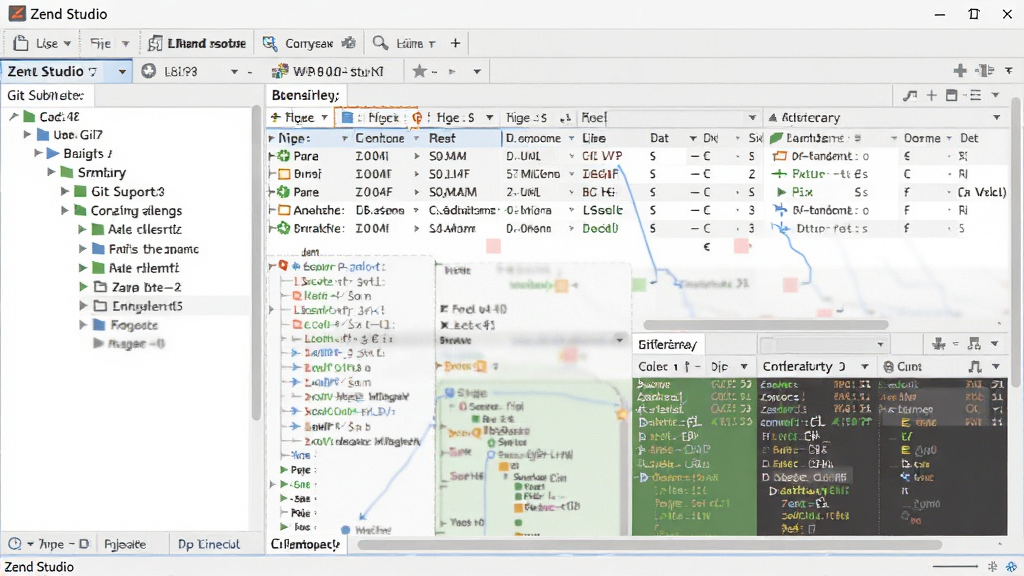Click the plus icon in Bensirley panel header
This screenshot has width=1024, height=576.
pos(932,96)
